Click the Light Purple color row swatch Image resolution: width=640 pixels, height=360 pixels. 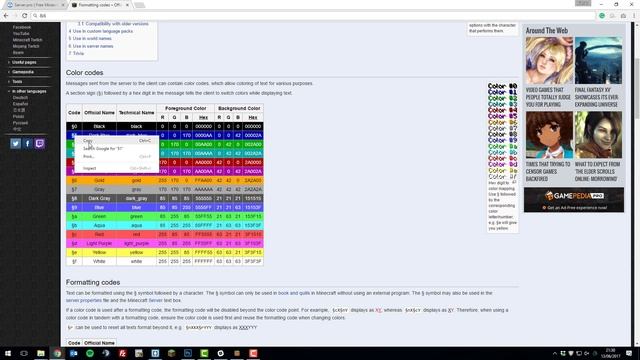click(165, 243)
